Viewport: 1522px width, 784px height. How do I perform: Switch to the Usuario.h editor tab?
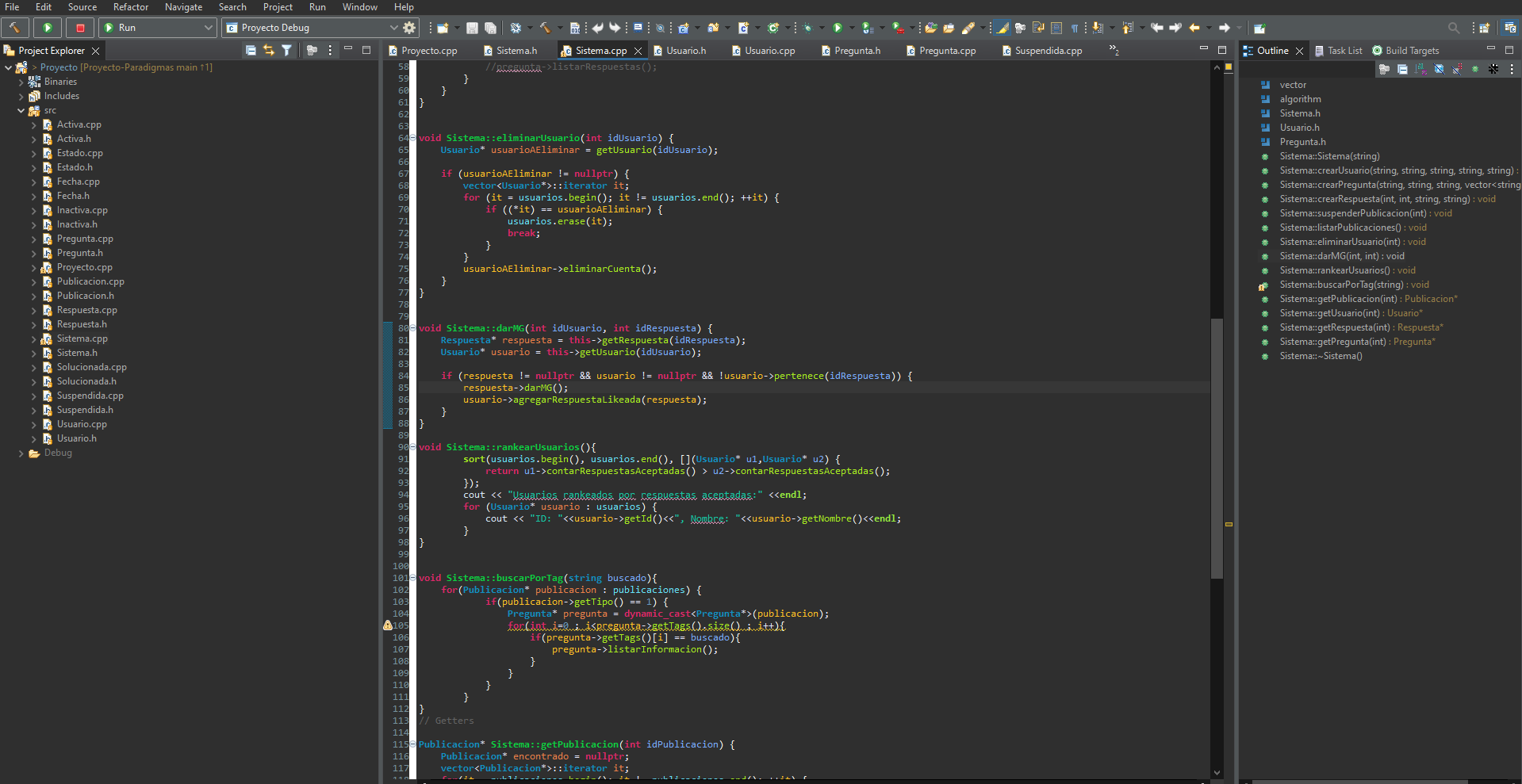(x=680, y=51)
